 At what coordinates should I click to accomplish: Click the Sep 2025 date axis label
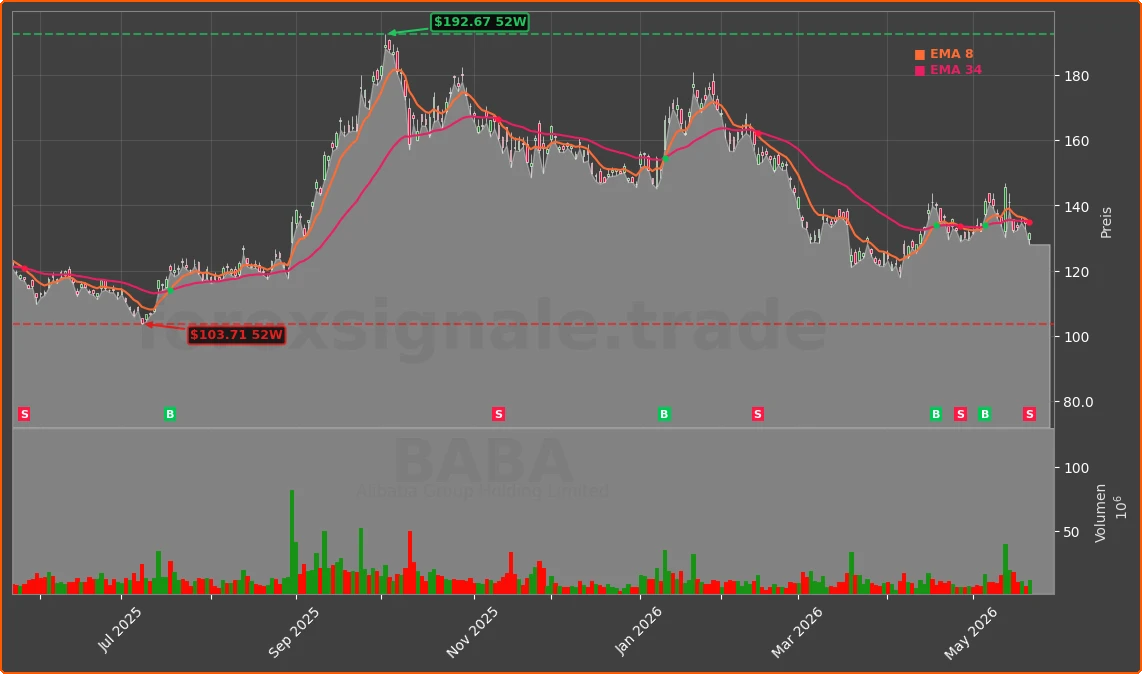(293, 633)
